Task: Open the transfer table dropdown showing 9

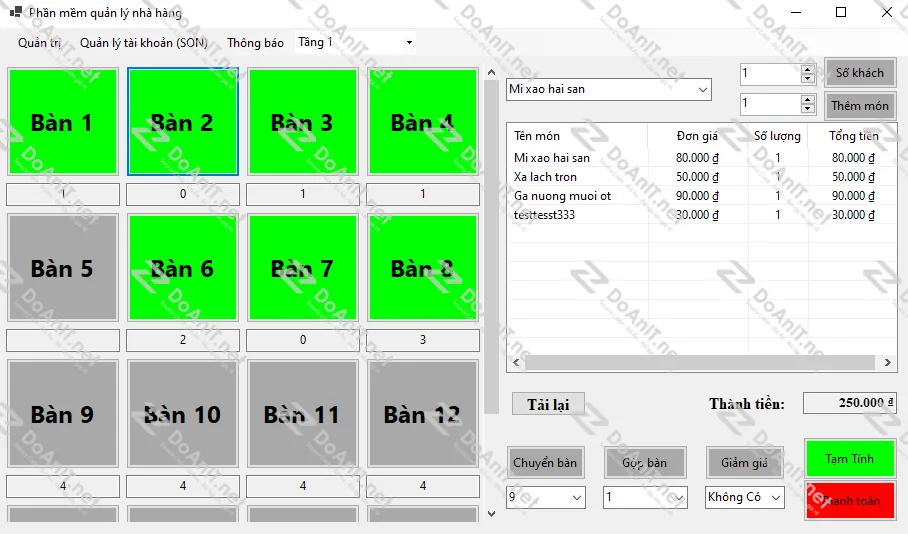Action: [577, 498]
